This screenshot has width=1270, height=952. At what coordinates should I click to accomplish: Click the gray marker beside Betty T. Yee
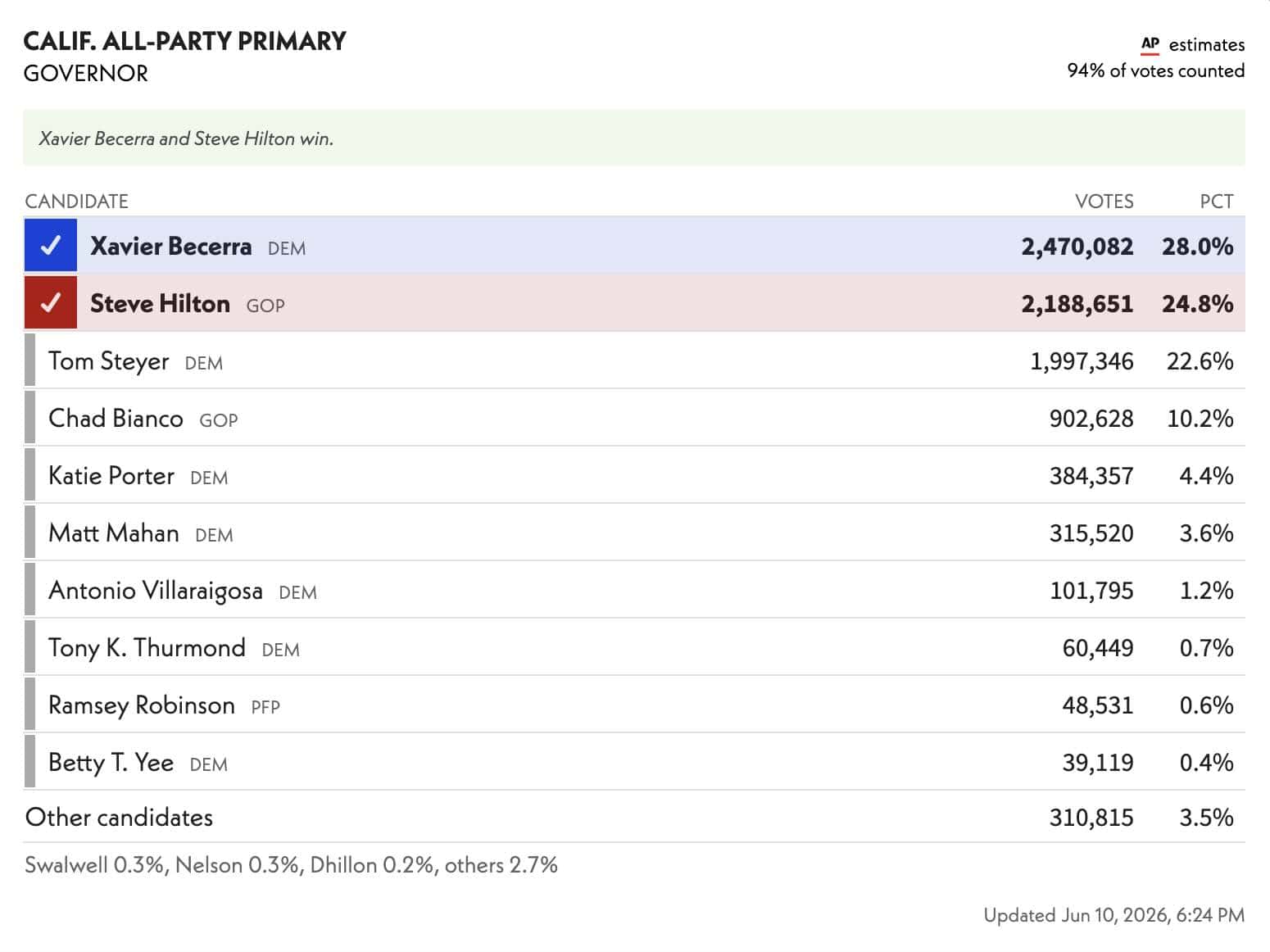click(x=29, y=761)
